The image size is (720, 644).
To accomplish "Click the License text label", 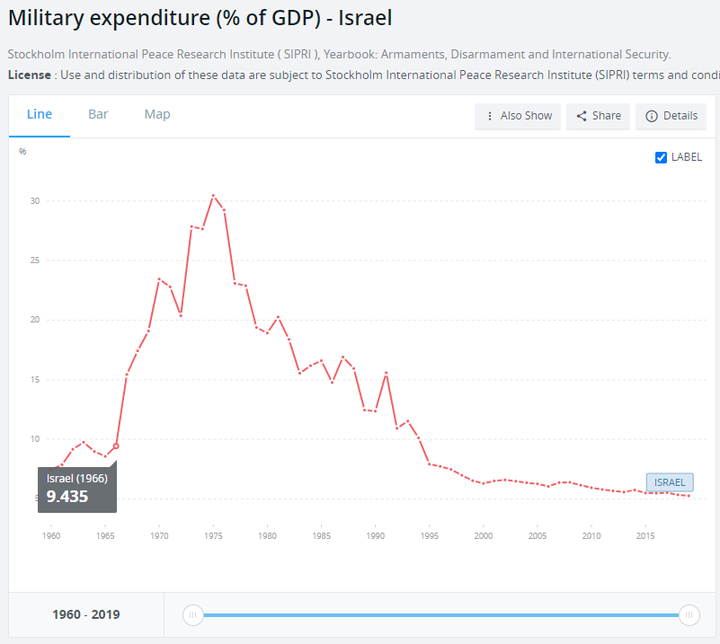I will point(29,75).
